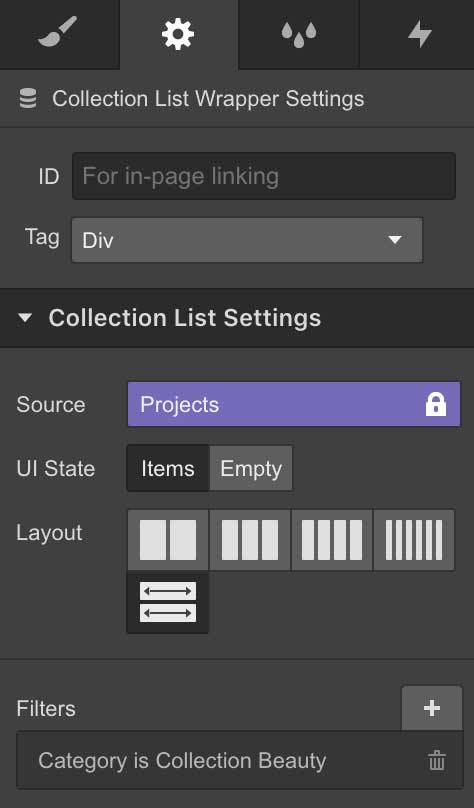
Task: Open the Category is Collection Beauty filter
Action: (x=182, y=761)
